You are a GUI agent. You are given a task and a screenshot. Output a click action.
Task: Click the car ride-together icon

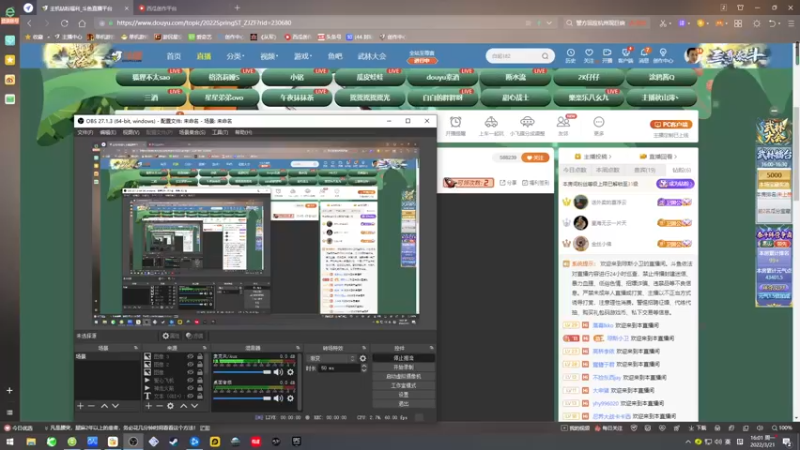click(491, 122)
